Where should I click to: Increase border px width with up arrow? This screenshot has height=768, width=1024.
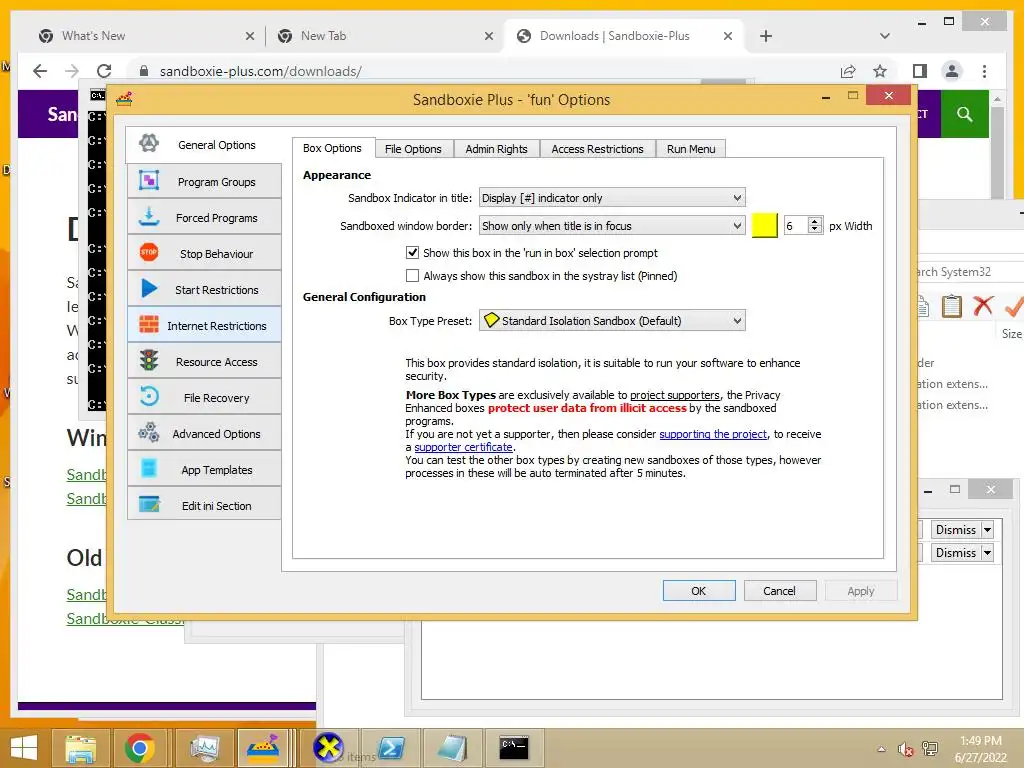814,221
